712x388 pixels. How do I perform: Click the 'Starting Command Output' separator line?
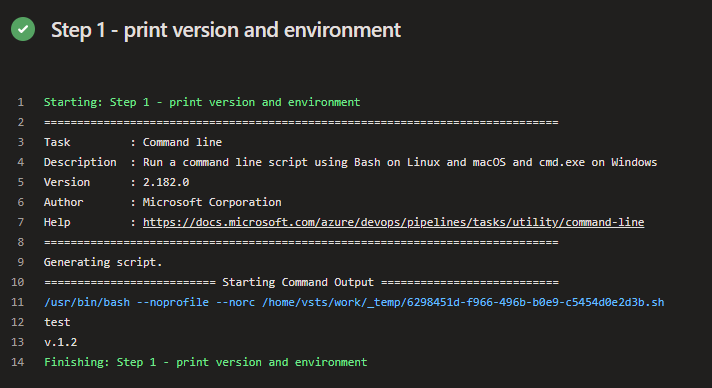click(x=301, y=282)
